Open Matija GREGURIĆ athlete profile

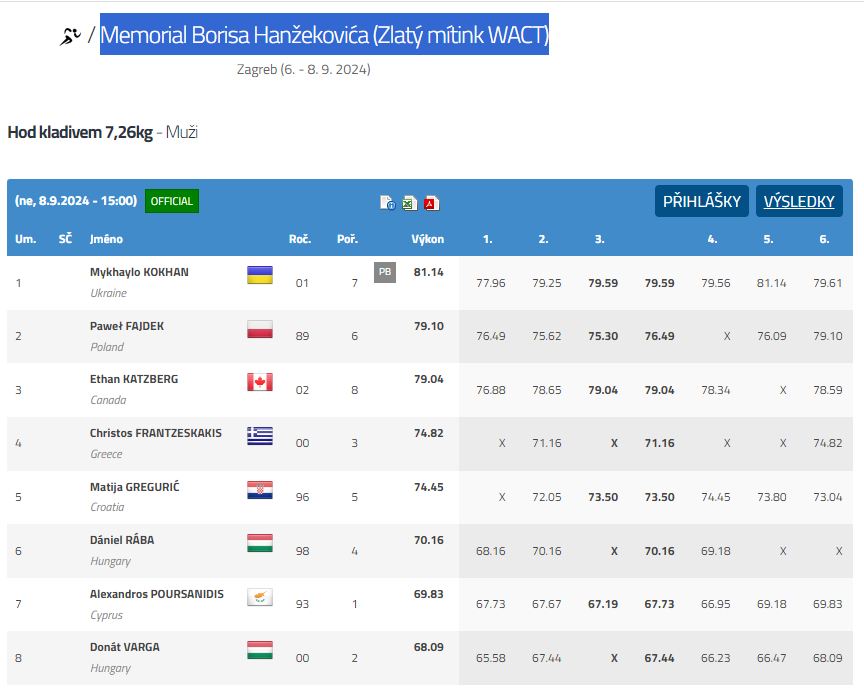point(134,487)
